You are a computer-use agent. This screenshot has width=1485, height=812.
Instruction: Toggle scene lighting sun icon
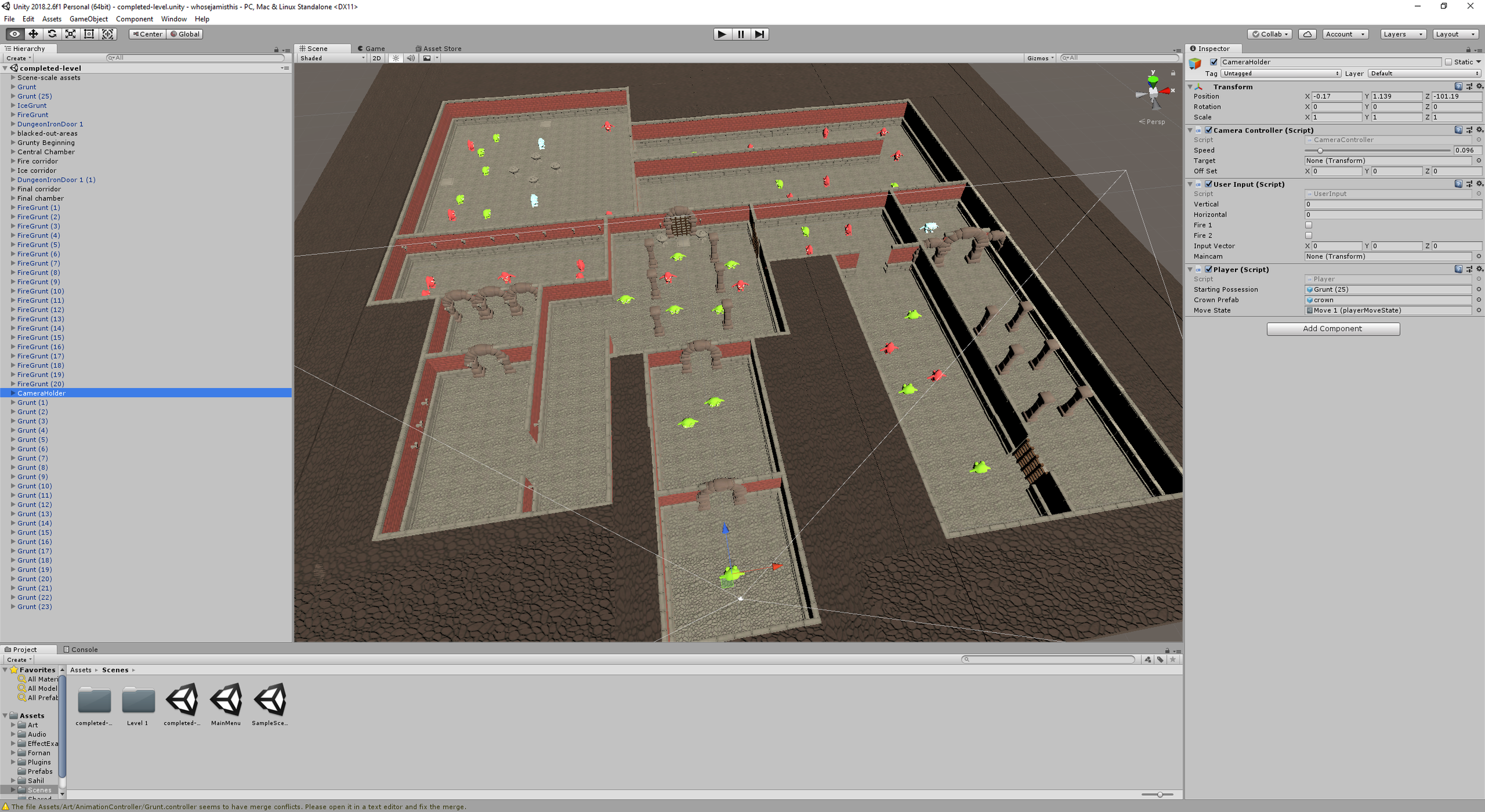pyautogui.click(x=396, y=58)
